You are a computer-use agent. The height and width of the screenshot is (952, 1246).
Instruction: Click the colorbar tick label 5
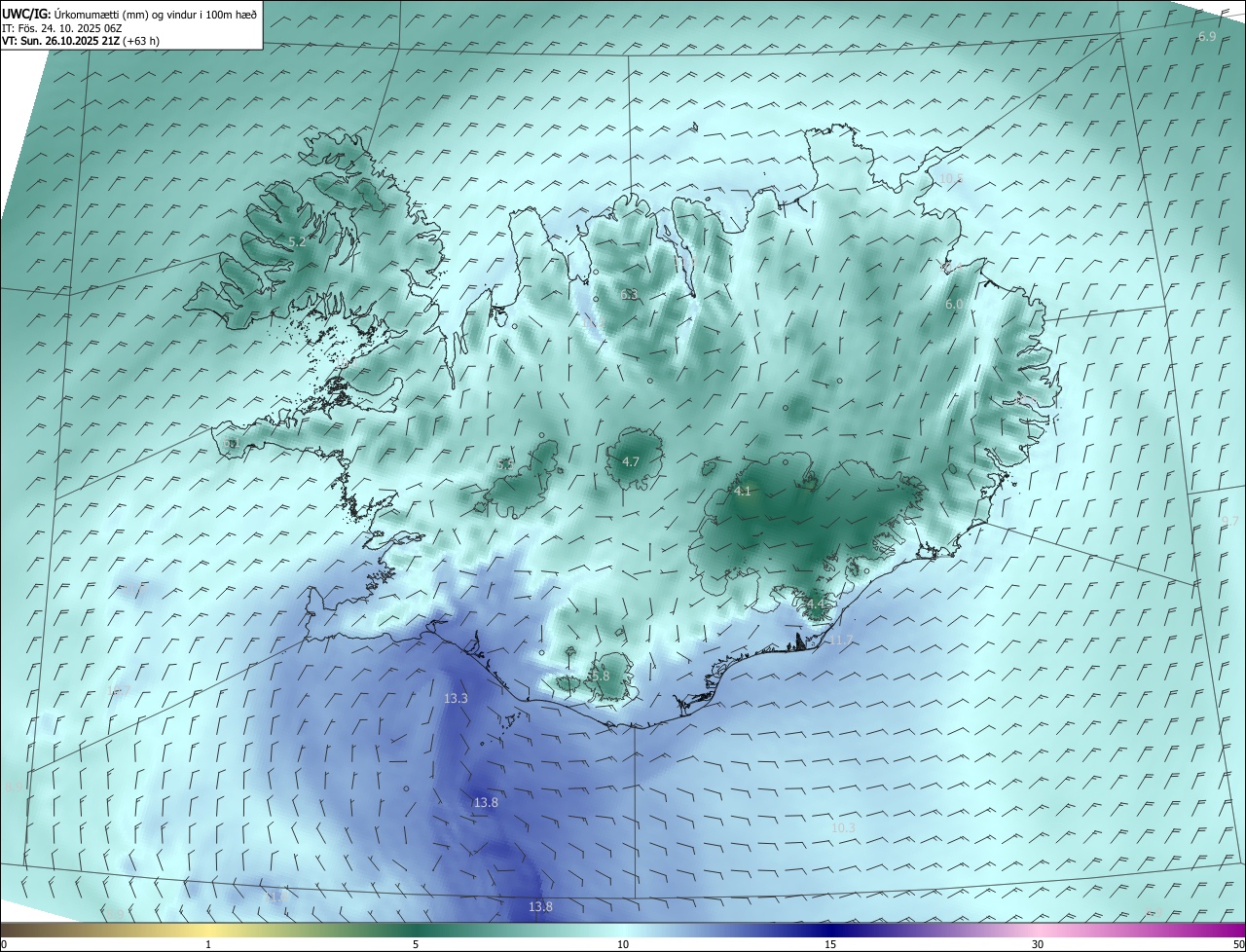(416, 944)
